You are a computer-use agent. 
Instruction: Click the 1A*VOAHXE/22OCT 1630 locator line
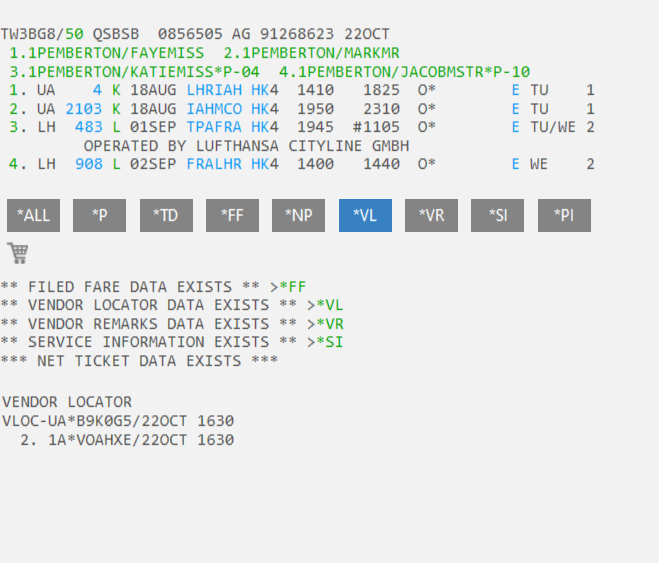coord(141,440)
